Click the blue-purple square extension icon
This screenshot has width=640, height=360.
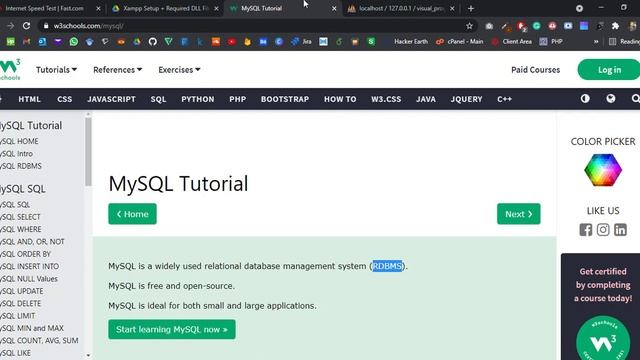[x=584, y=26]
